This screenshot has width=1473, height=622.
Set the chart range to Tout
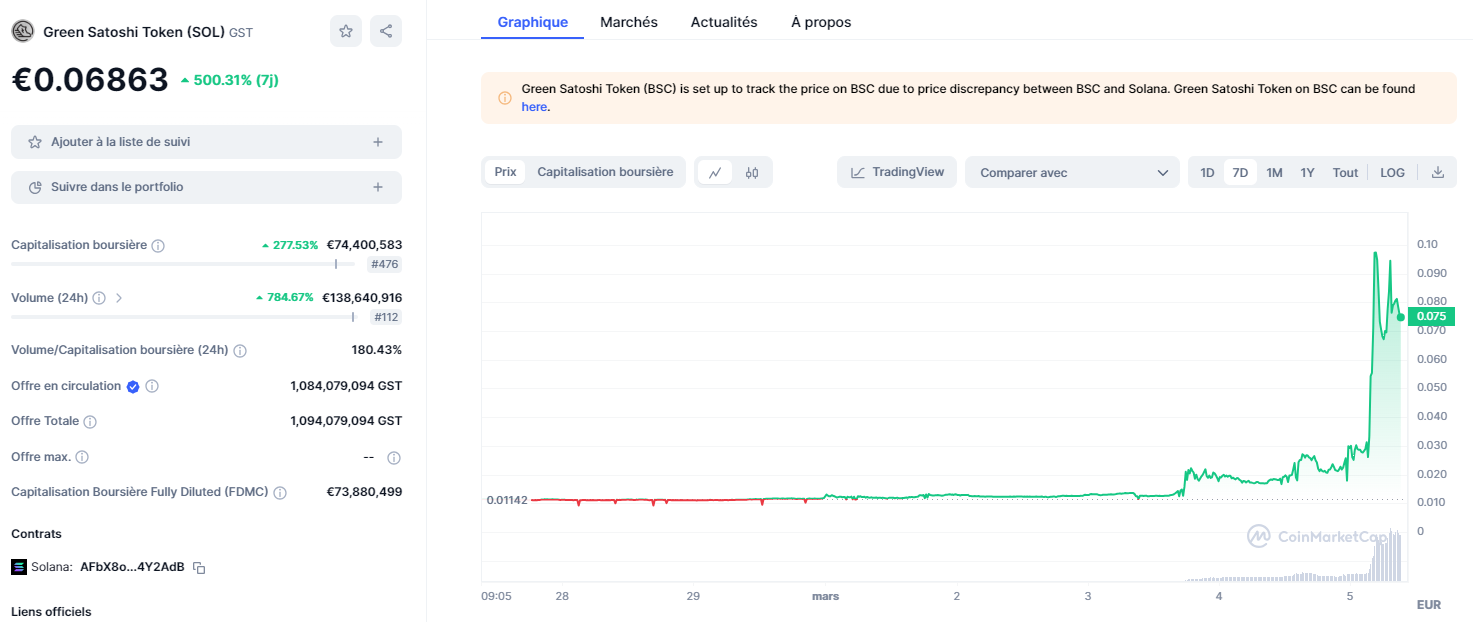pyautogui.click(x=1345, y=172)
